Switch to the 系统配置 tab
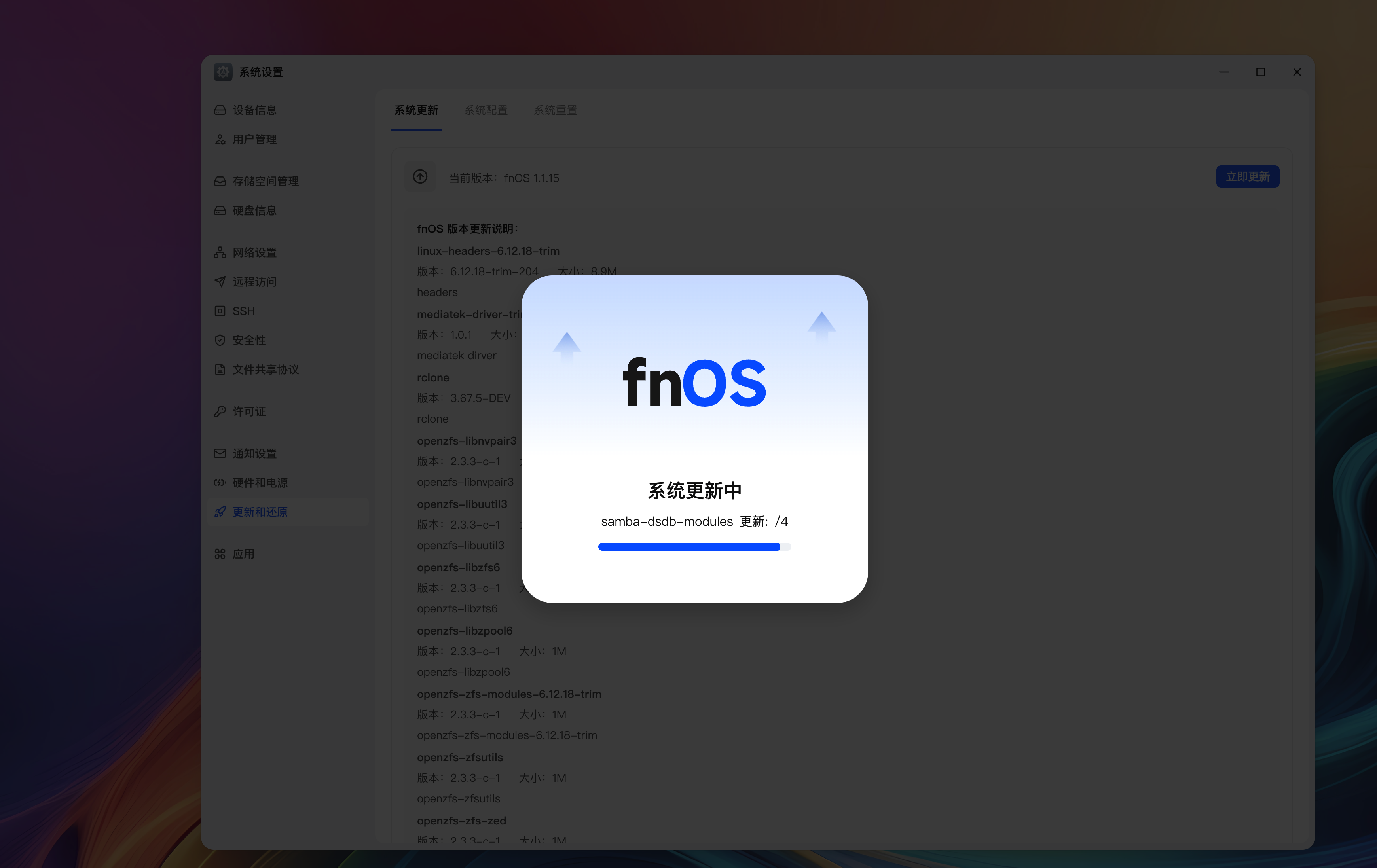 486,110
